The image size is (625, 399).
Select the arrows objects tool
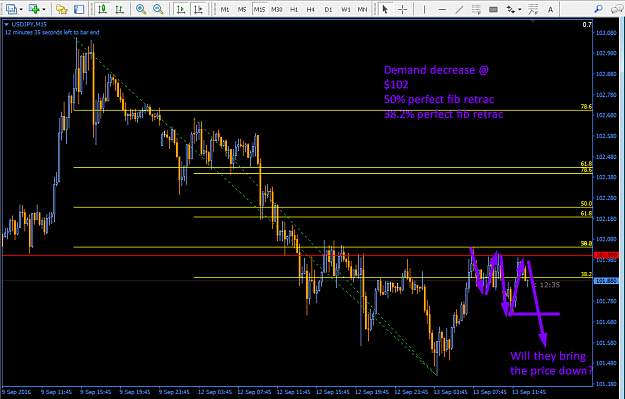pos(511,9)
